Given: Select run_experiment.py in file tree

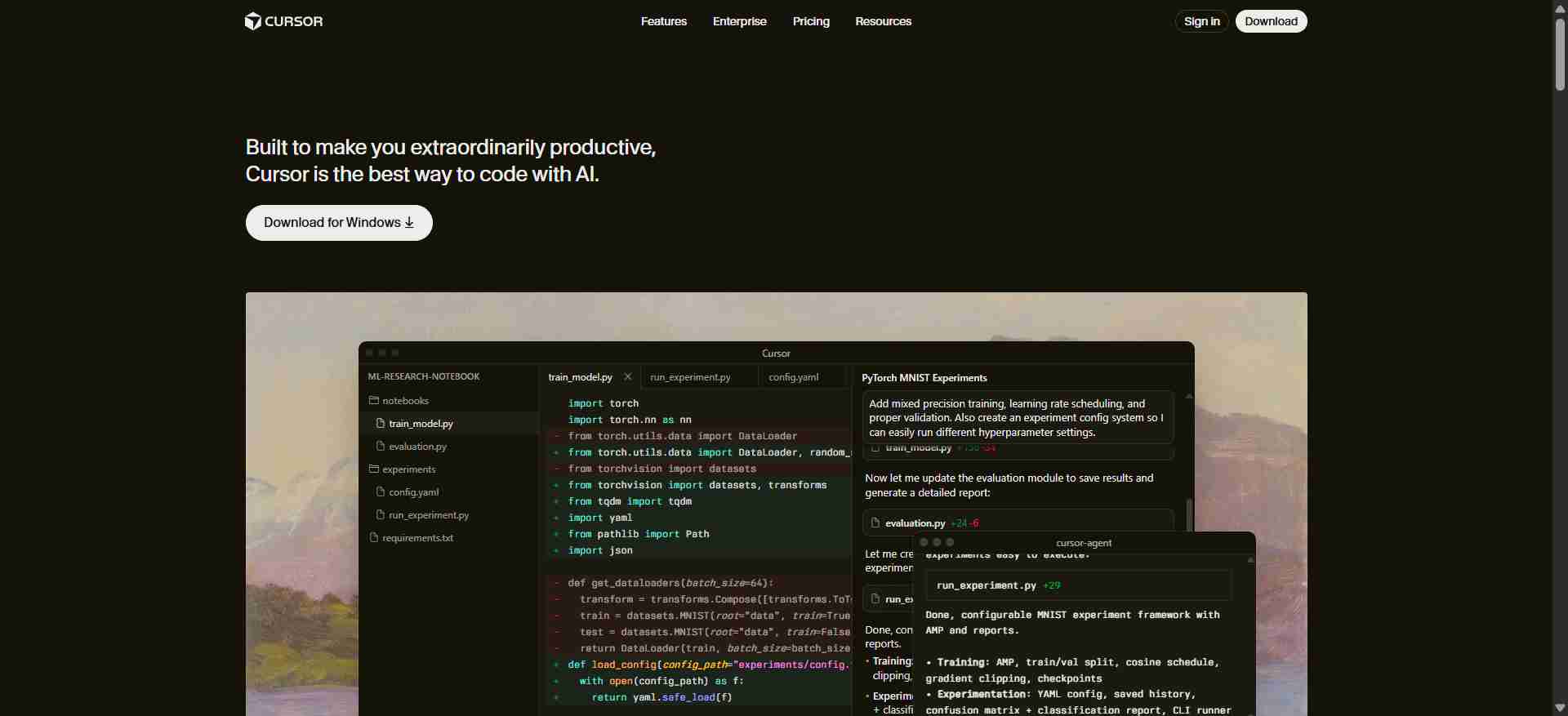Looking at the screenshot, I should tap(428, 515).
